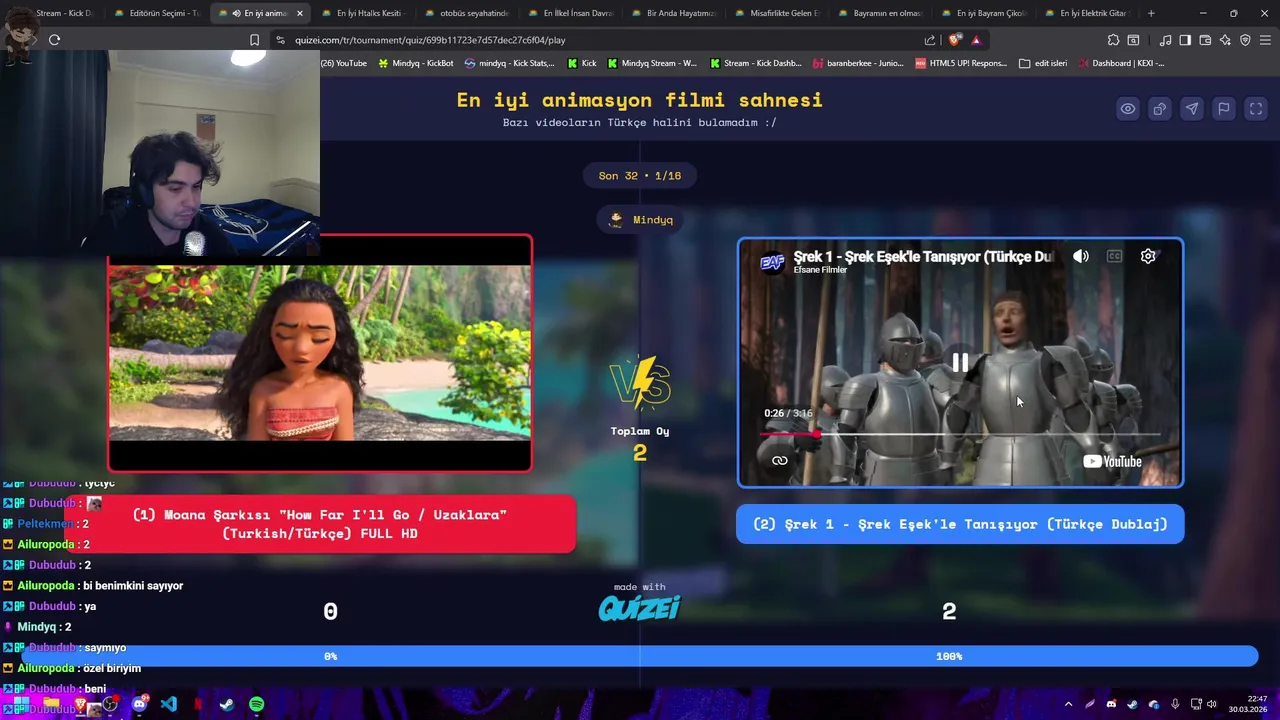1280x720 pixels.
Task: Open the Stream - Kick Dashb... bookmark
Action: (755, 63)
